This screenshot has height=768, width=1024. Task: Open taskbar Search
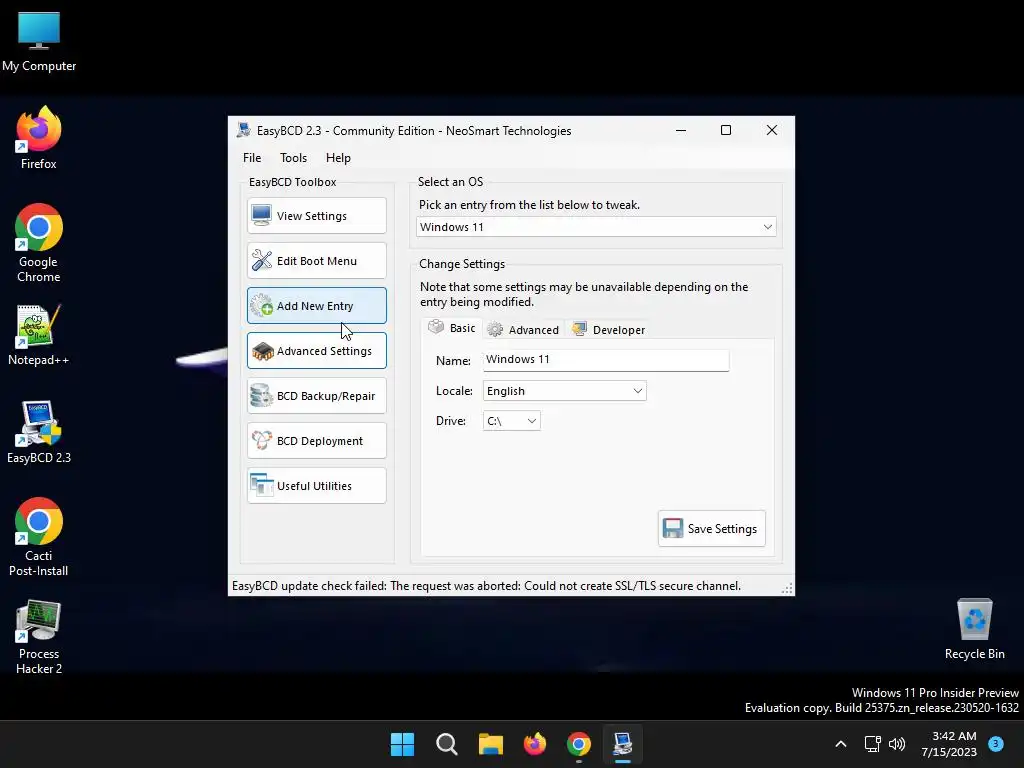click(x=447, y=744)
